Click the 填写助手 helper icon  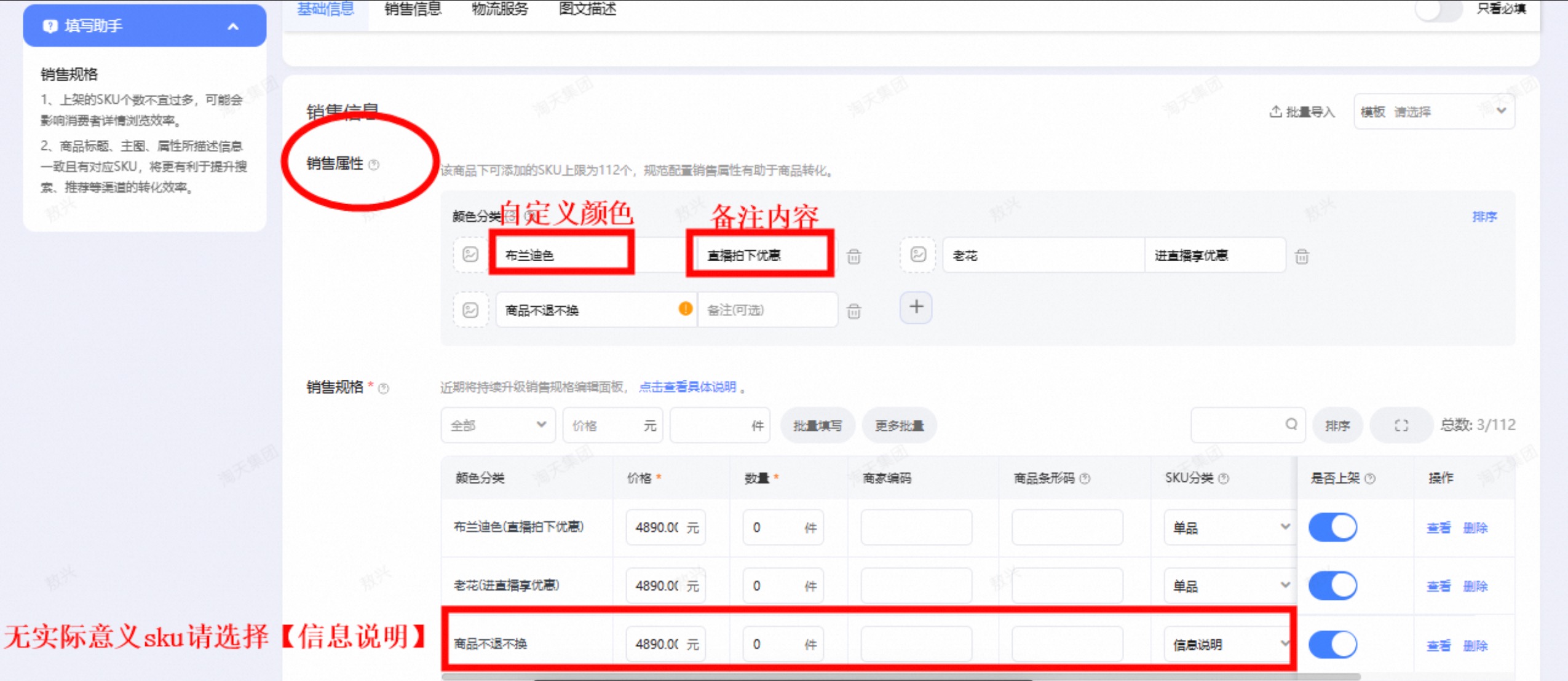pos(50,26)
